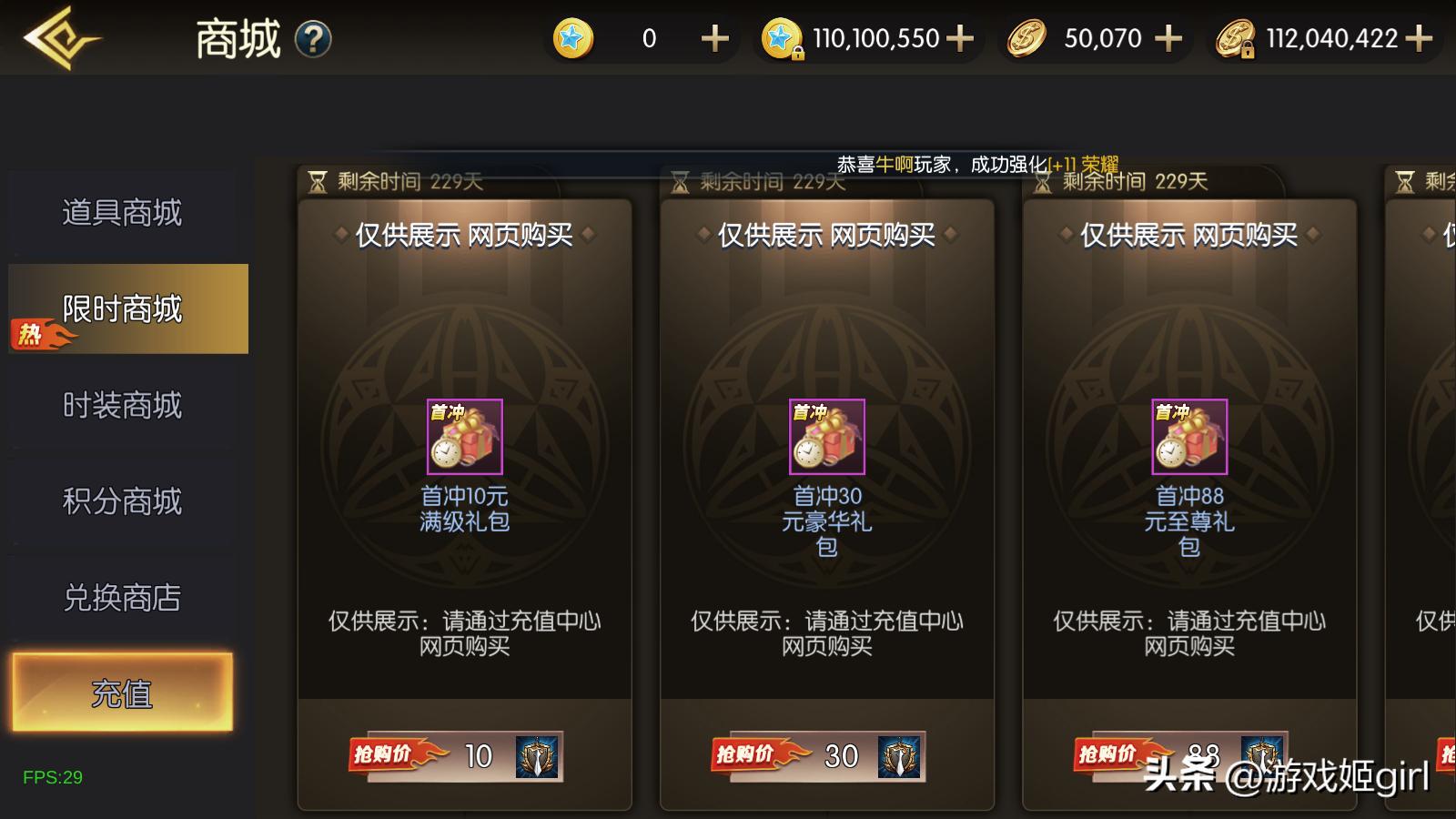Open the question mark help icon

(x=313, y=39)
